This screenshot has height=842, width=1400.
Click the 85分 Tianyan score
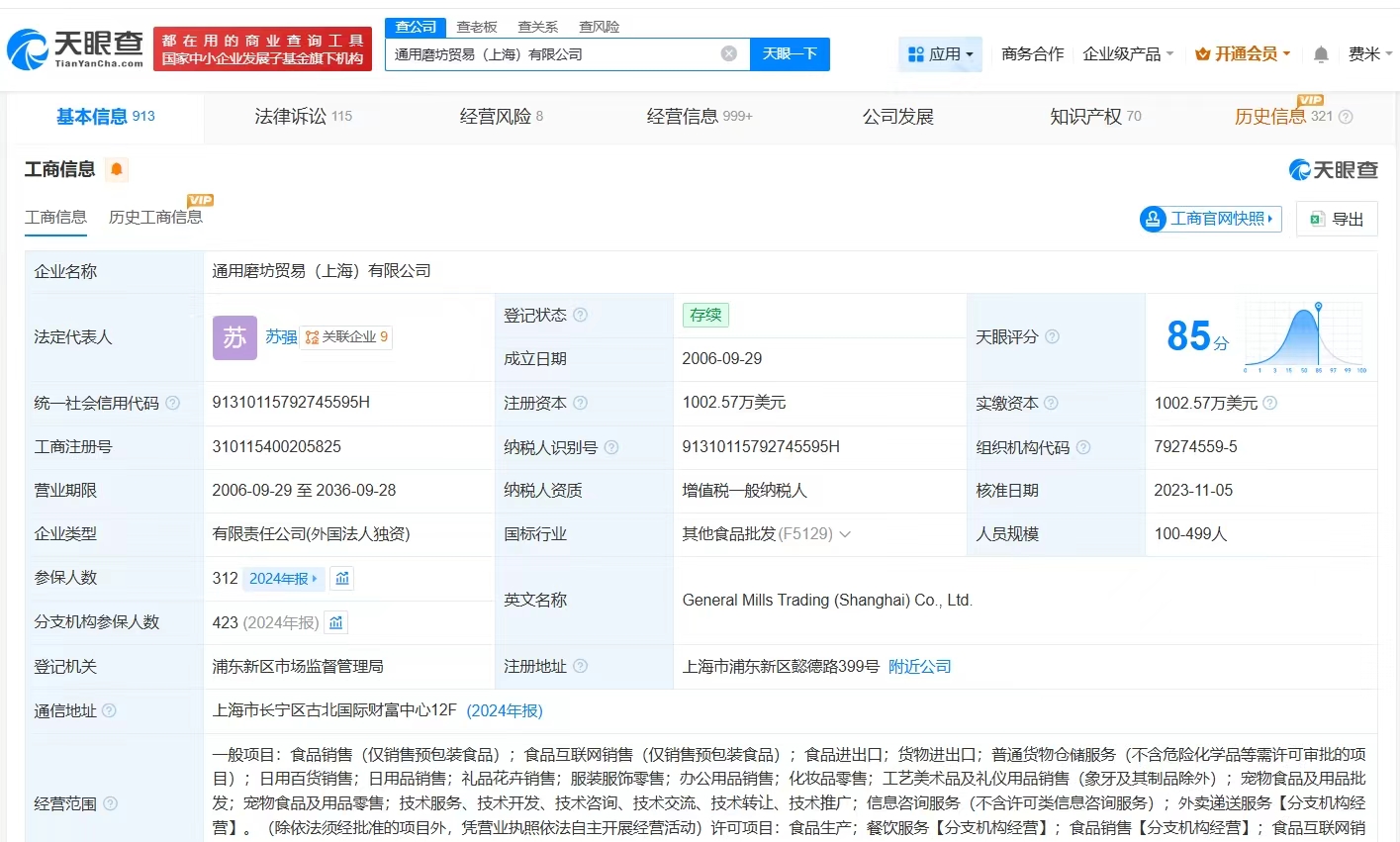click(x=1197, y=336)
